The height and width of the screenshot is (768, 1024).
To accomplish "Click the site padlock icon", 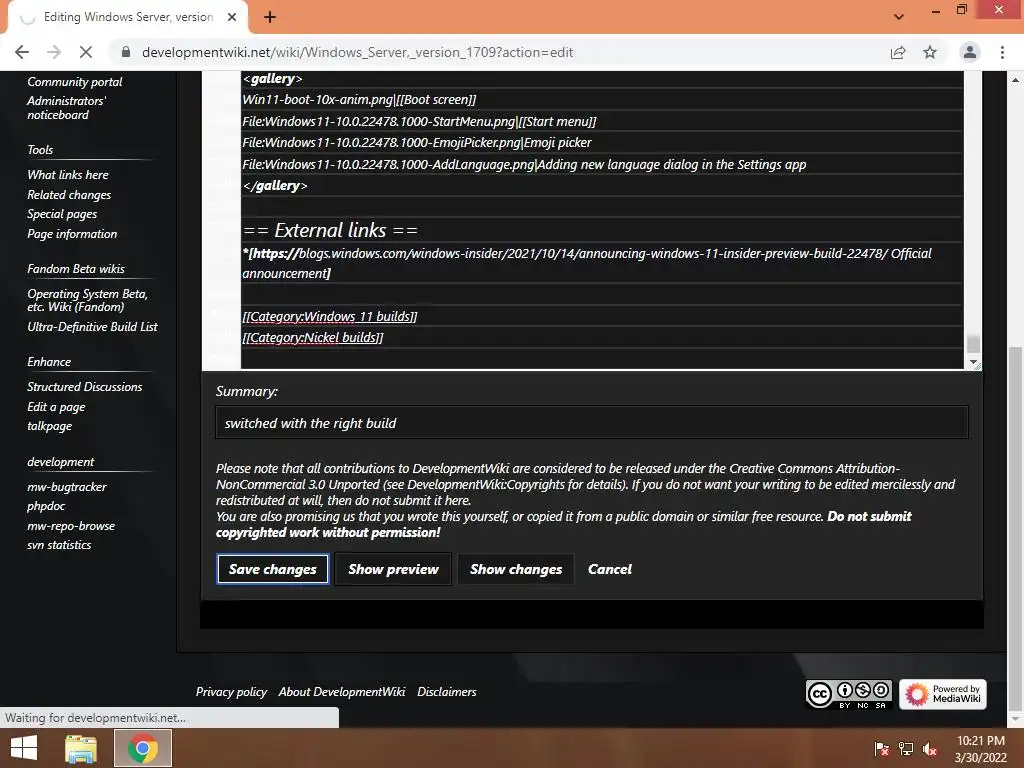I will coord(126,52).
